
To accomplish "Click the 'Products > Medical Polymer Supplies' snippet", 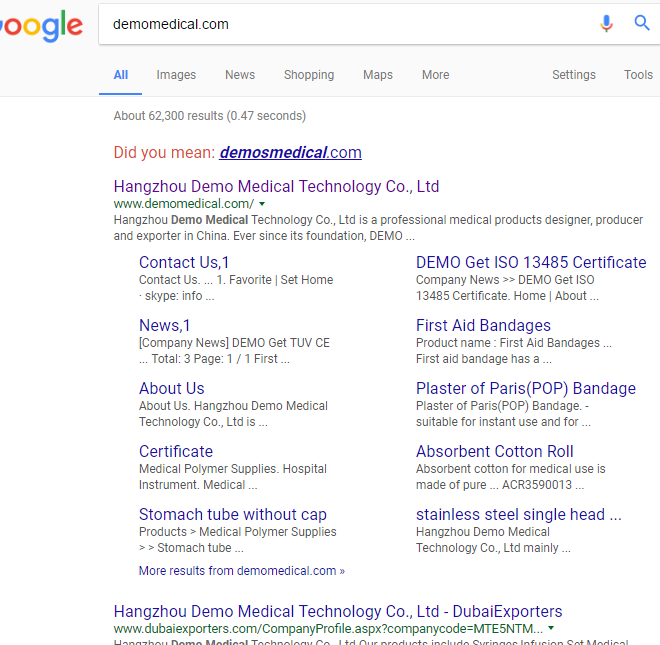I will 238,532.
